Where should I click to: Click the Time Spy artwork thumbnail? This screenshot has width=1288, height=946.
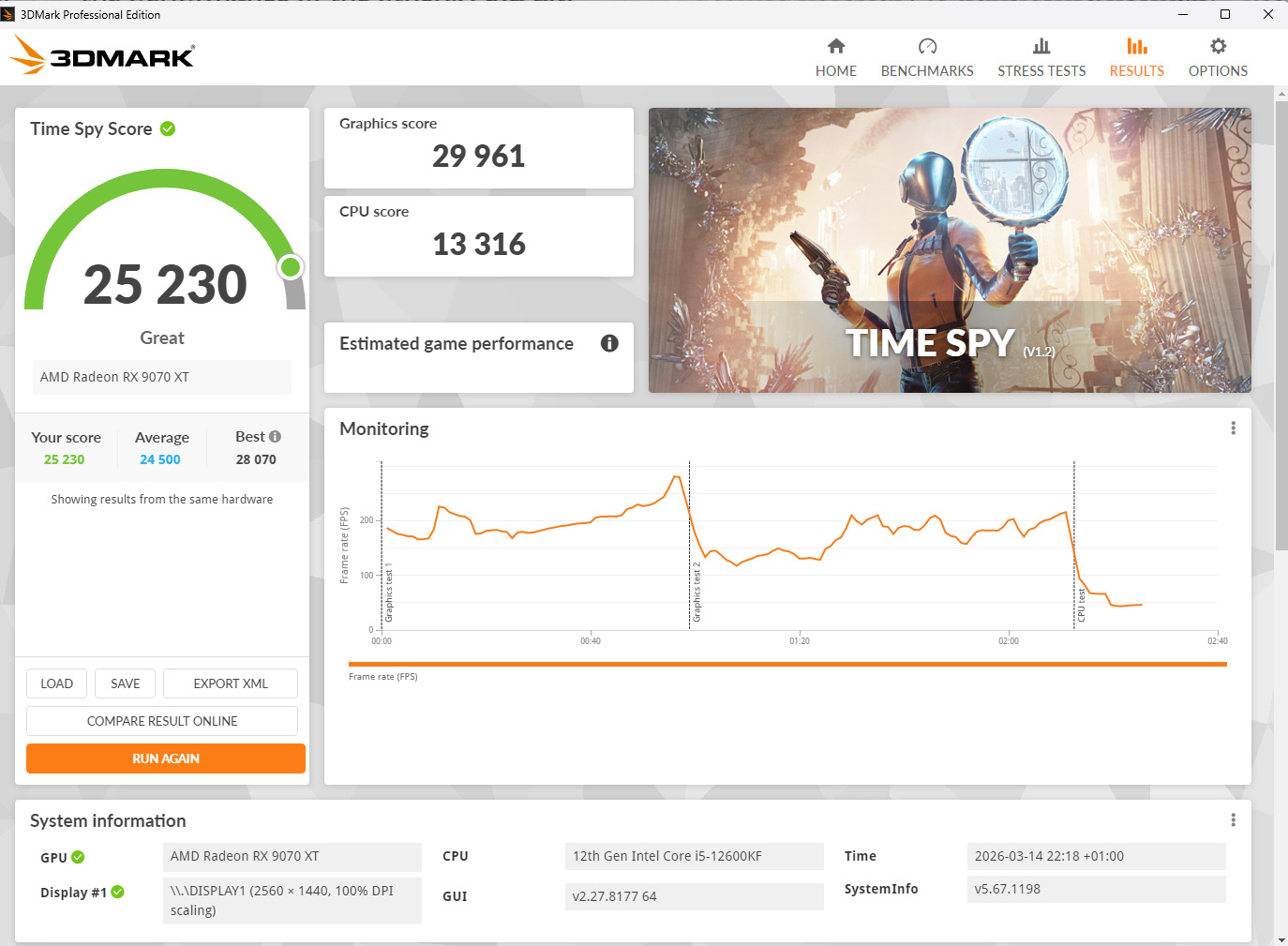[950, 250]
